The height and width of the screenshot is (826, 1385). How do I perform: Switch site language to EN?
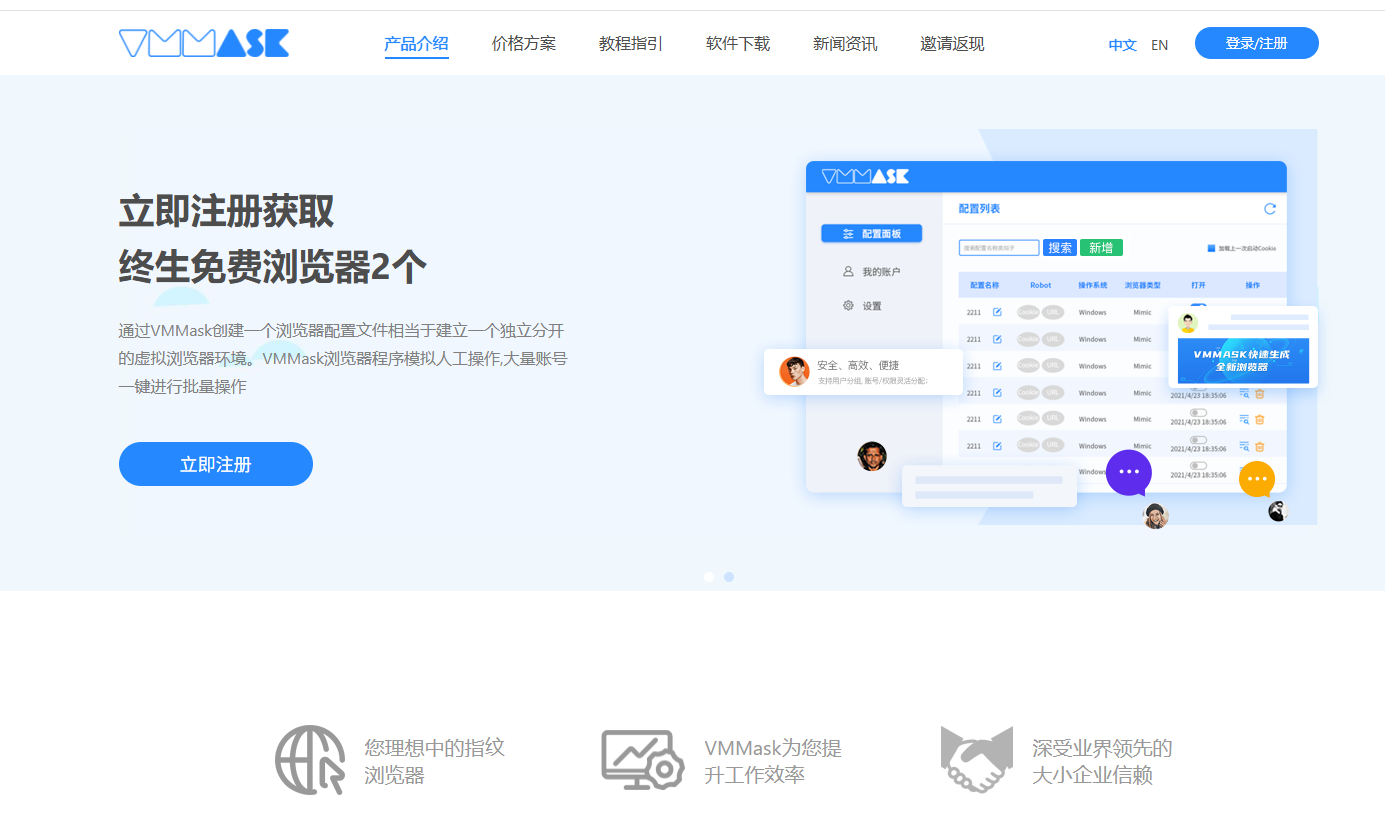1159,45
